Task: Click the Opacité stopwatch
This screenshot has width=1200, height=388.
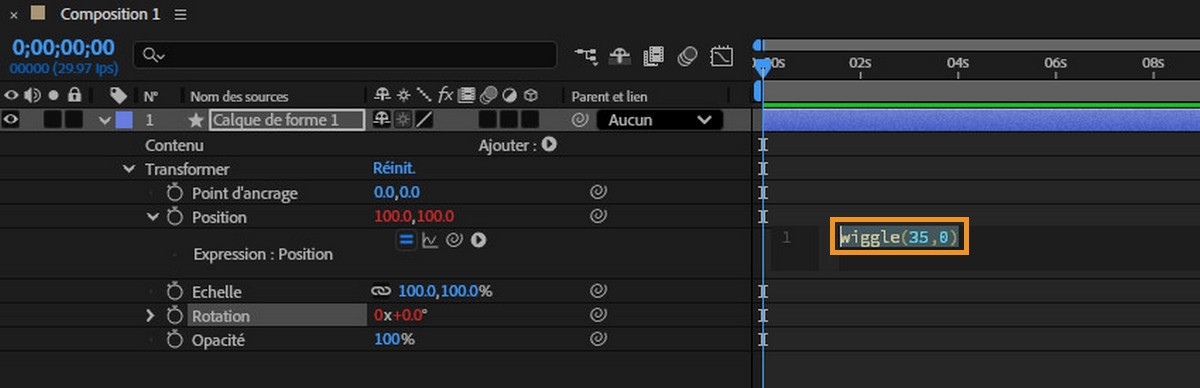Action: coord(176,340)
